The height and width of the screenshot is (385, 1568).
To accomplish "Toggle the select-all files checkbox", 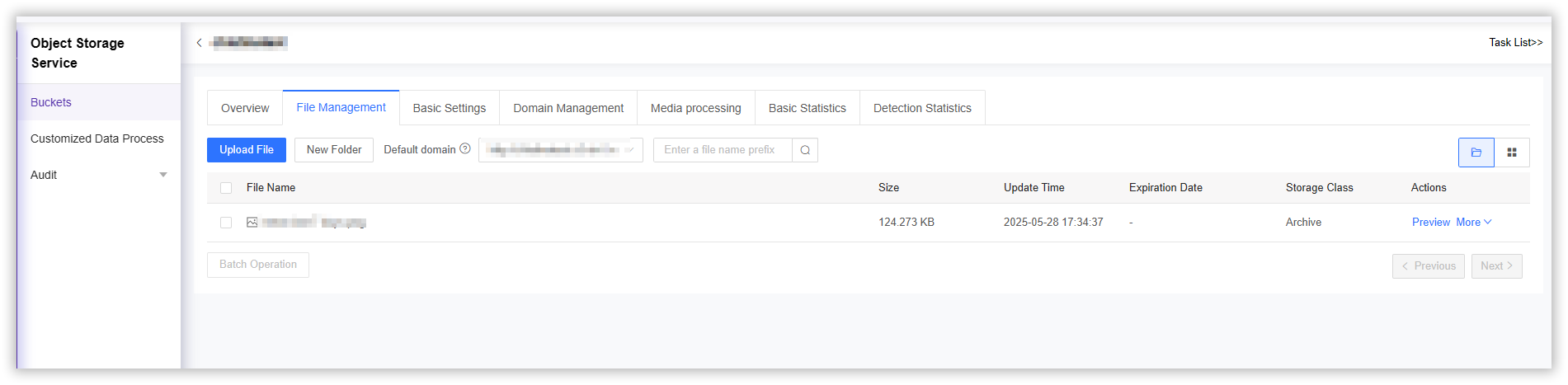I will click(226, 188).
